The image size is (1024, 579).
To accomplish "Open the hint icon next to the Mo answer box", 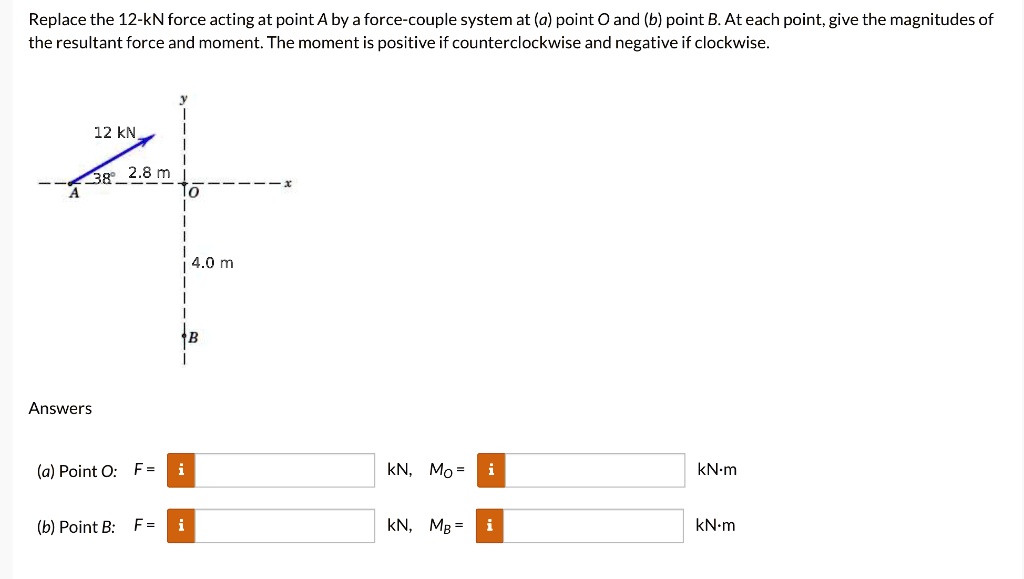I will [490, 469].
